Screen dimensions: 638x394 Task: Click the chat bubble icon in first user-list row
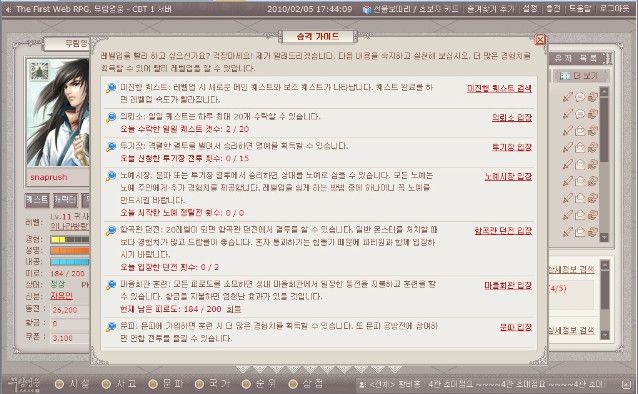click(x=580, y=97)
